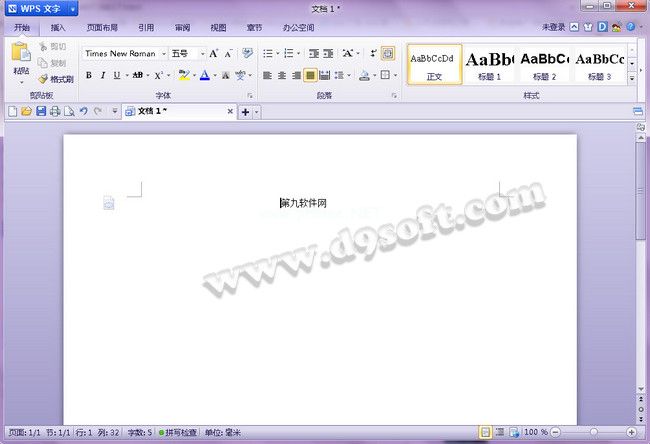This screenshot has height=444, width=650.
Task: Switch to the 插入 (Insert) tab
Action: pos(58,27)
